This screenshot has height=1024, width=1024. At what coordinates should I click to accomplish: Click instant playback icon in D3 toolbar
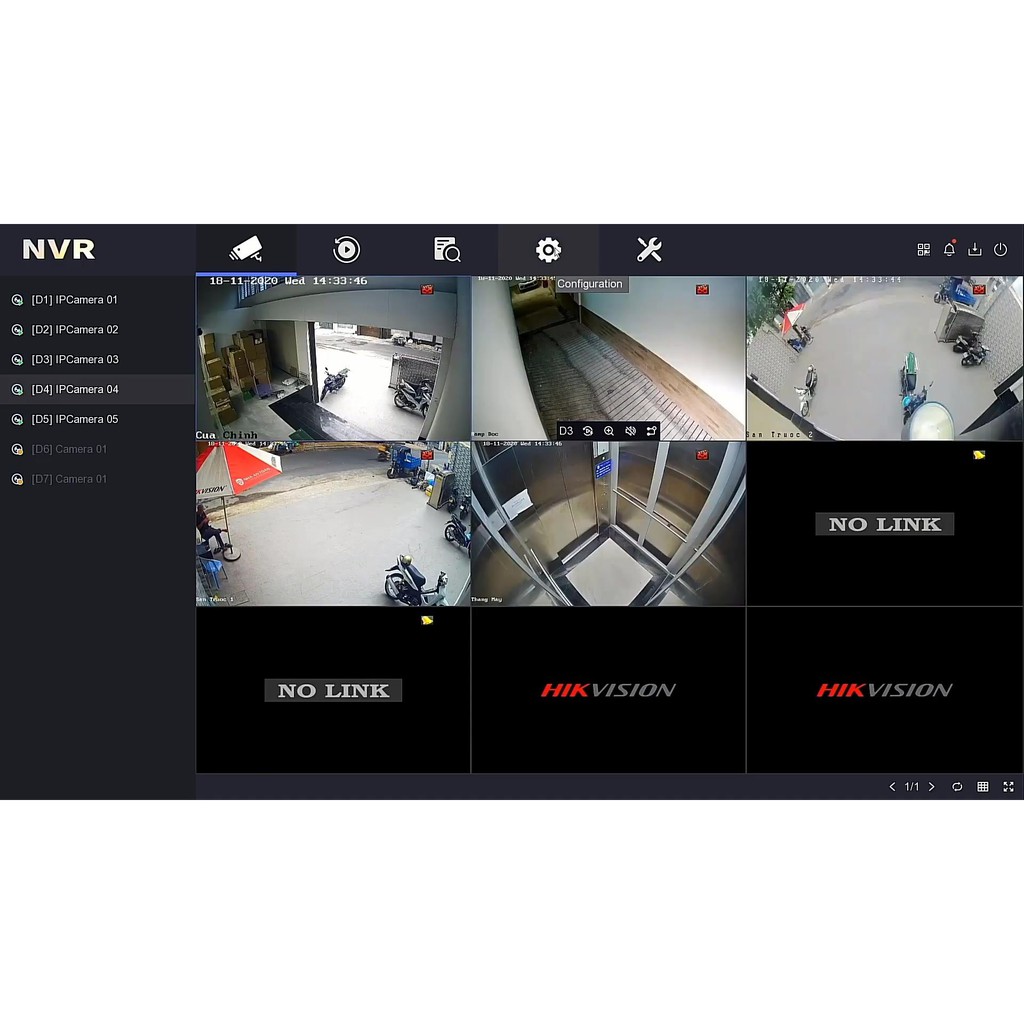[x=588, y=431]
